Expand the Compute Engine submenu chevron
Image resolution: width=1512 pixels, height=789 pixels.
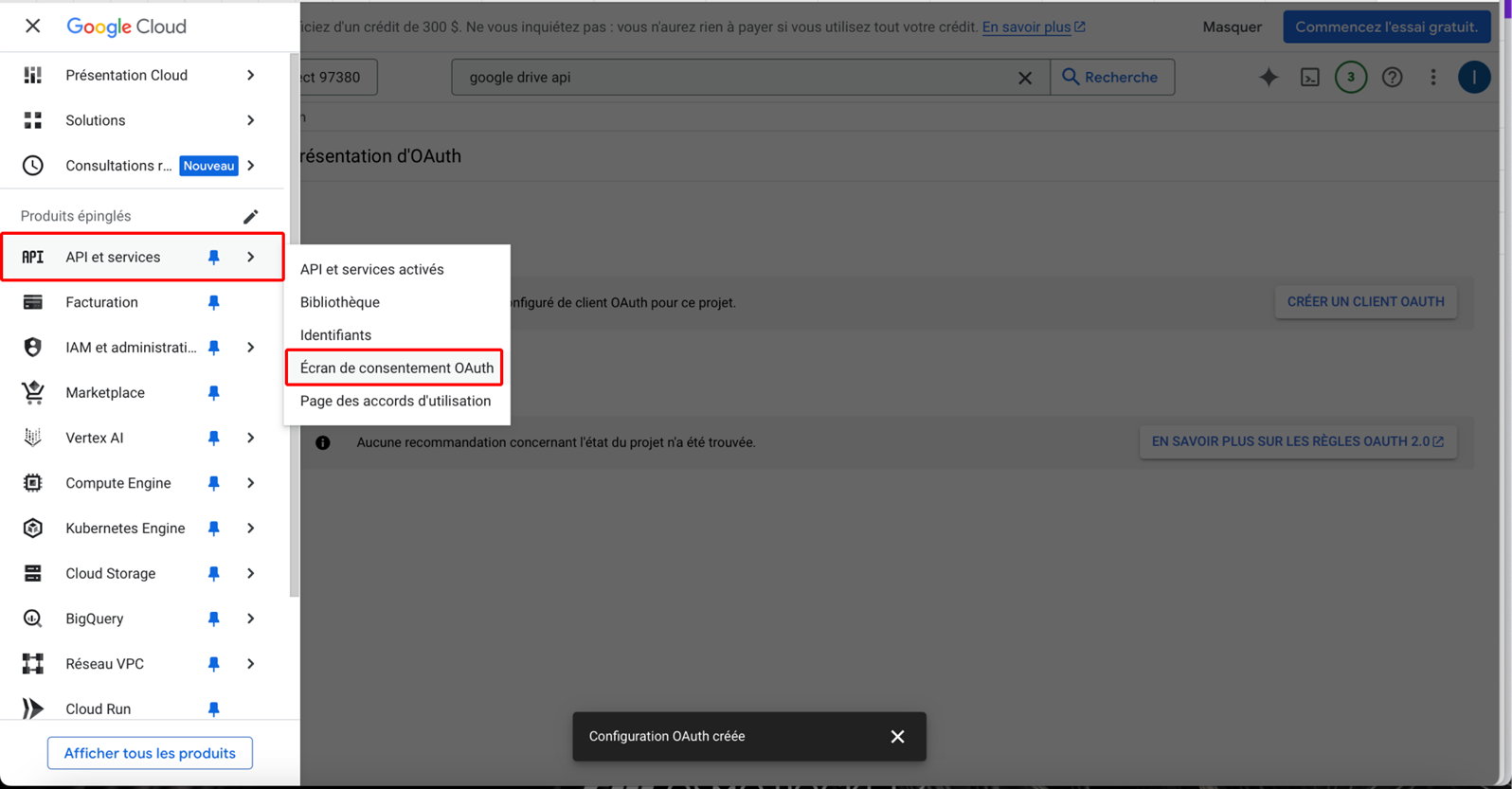coord(251,483)
